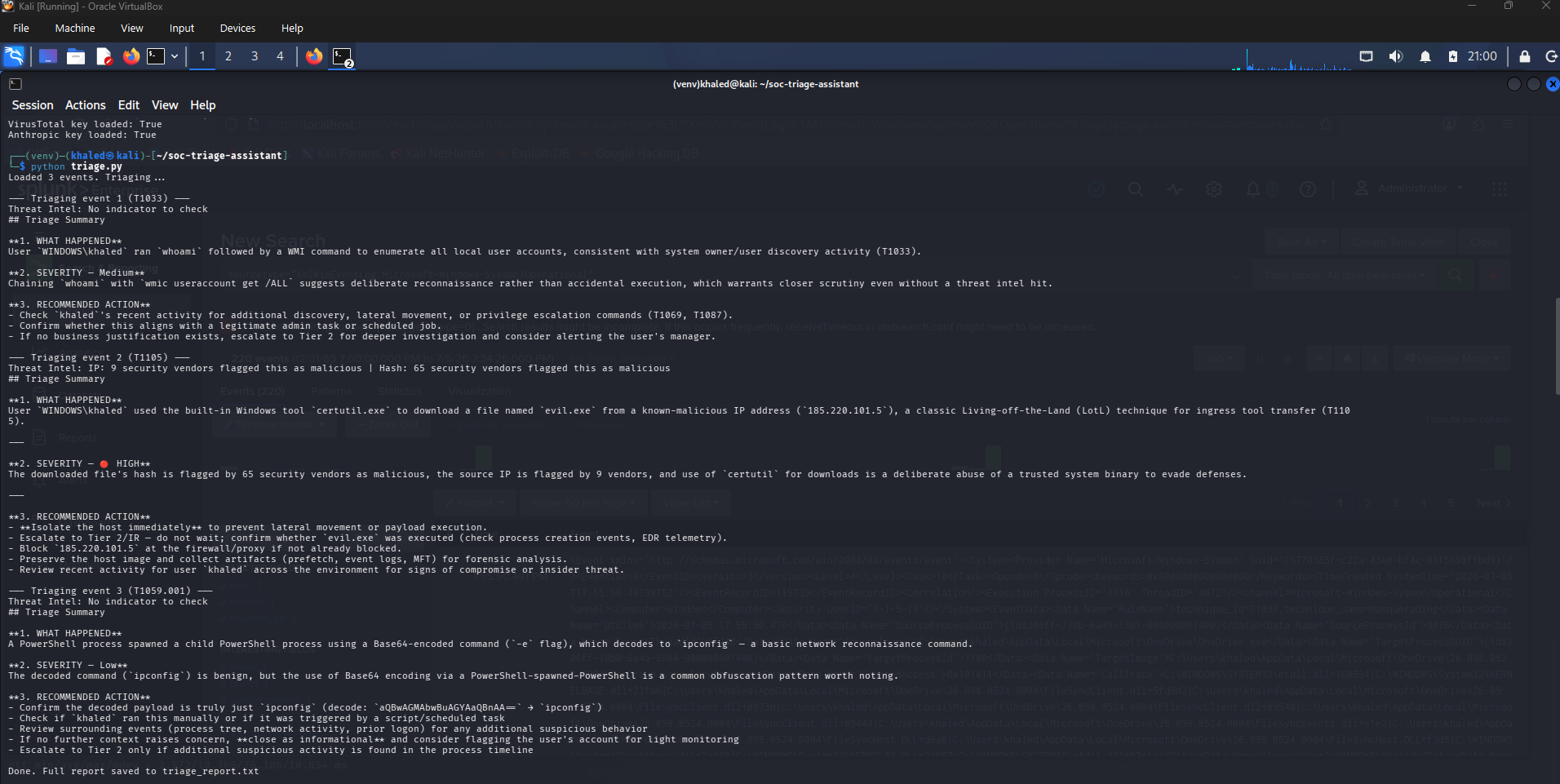Open the network connection tray icon
Viewport: 1560px width, 784px height.
pyautogui.click(x=1367, y=56)
